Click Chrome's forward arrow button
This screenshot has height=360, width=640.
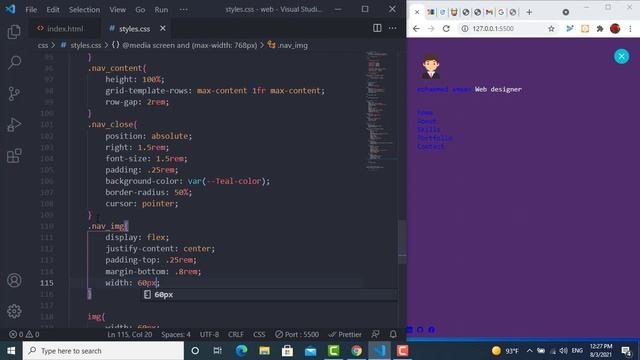click(431, 29)
